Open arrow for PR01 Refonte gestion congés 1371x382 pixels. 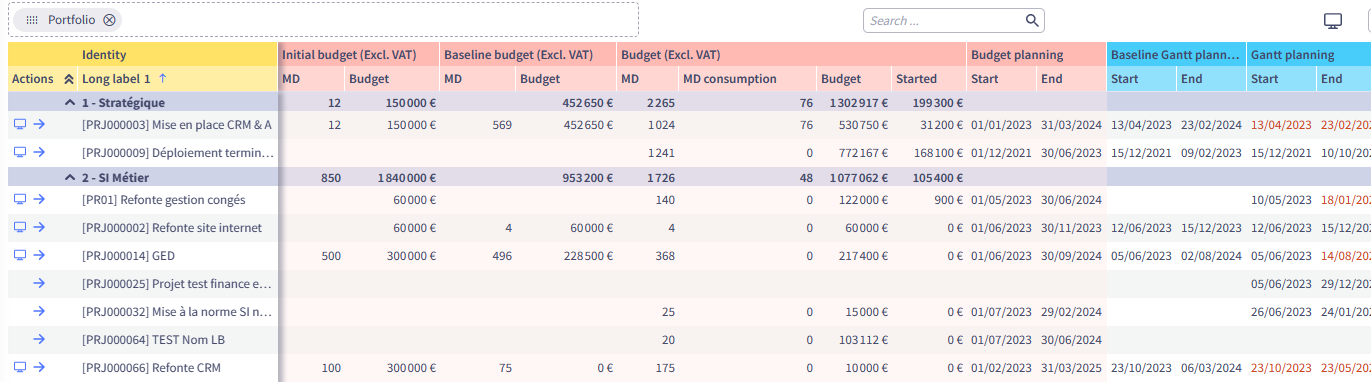(39, 199)
